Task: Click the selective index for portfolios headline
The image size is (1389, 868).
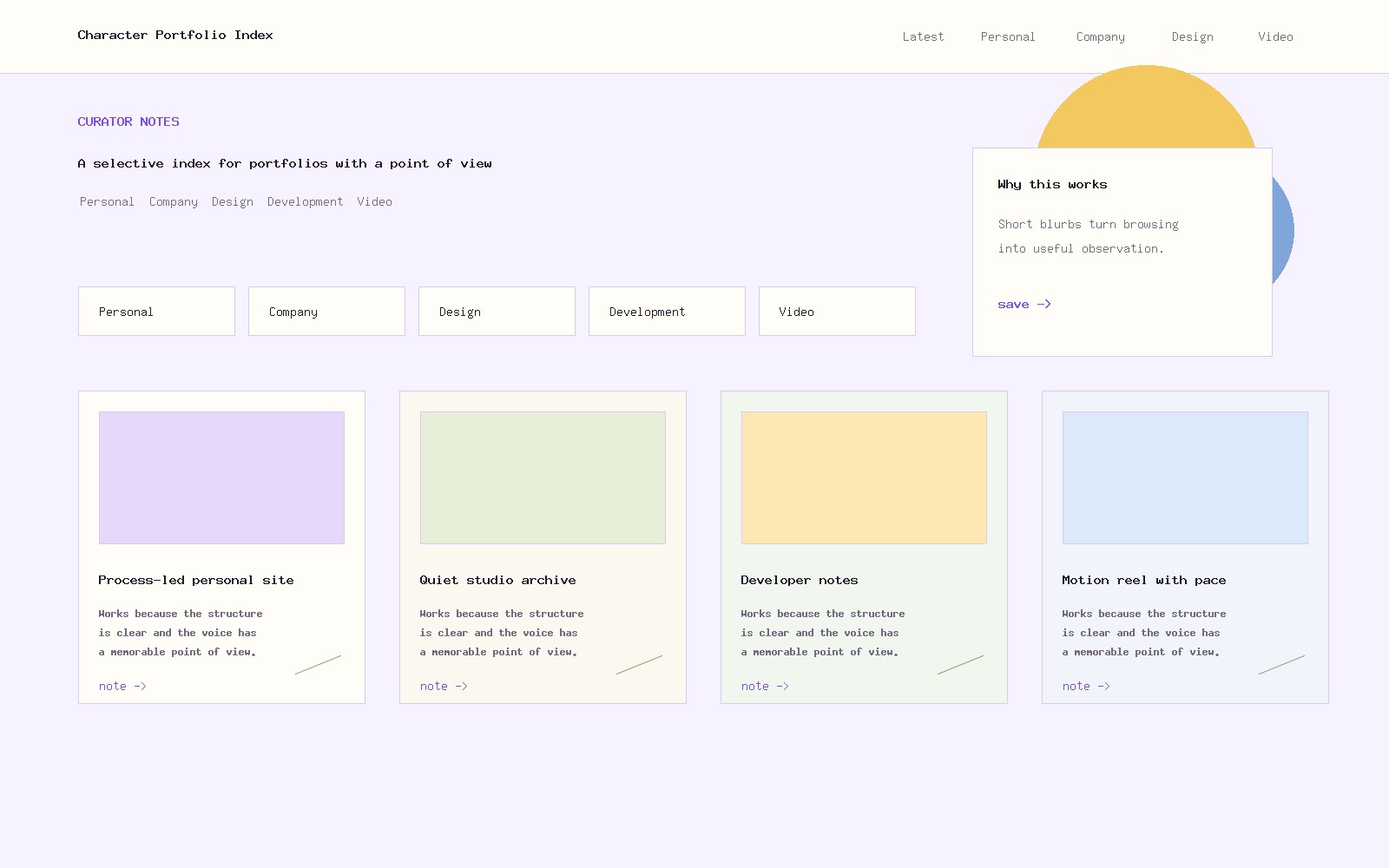Action: (285, 163)
